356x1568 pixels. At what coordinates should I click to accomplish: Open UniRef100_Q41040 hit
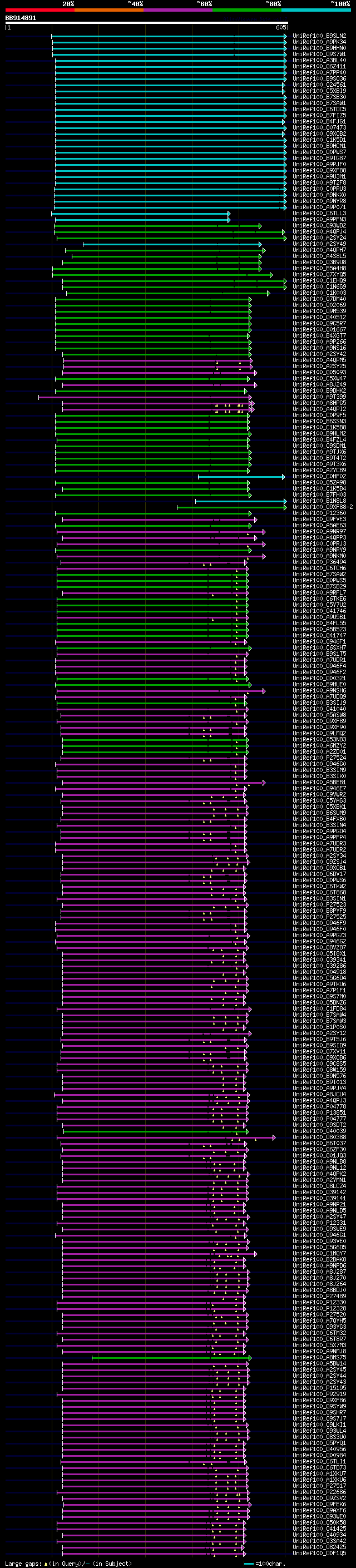[x=319, y=709]
